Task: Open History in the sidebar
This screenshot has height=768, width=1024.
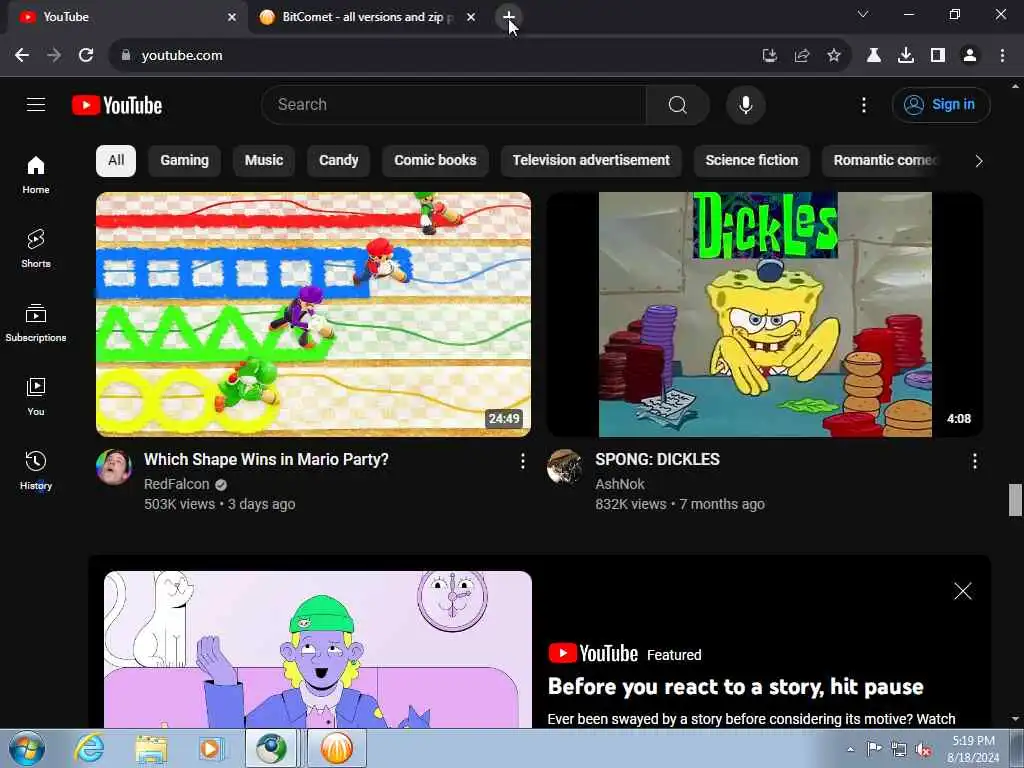Action: click(x=36, y=470)
